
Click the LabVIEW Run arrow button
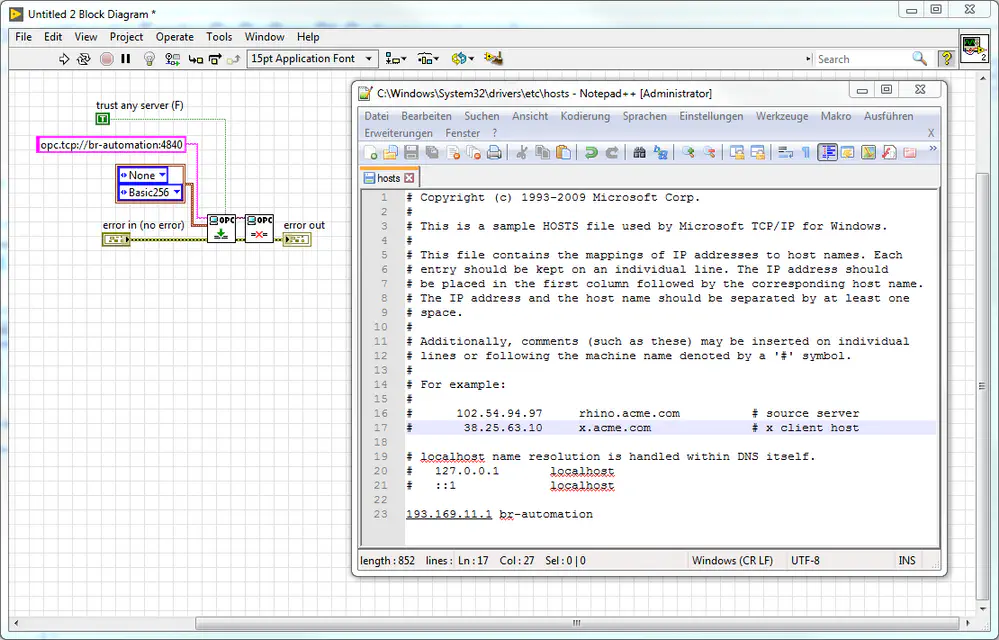pyautogui.click(x=65, y=59)
